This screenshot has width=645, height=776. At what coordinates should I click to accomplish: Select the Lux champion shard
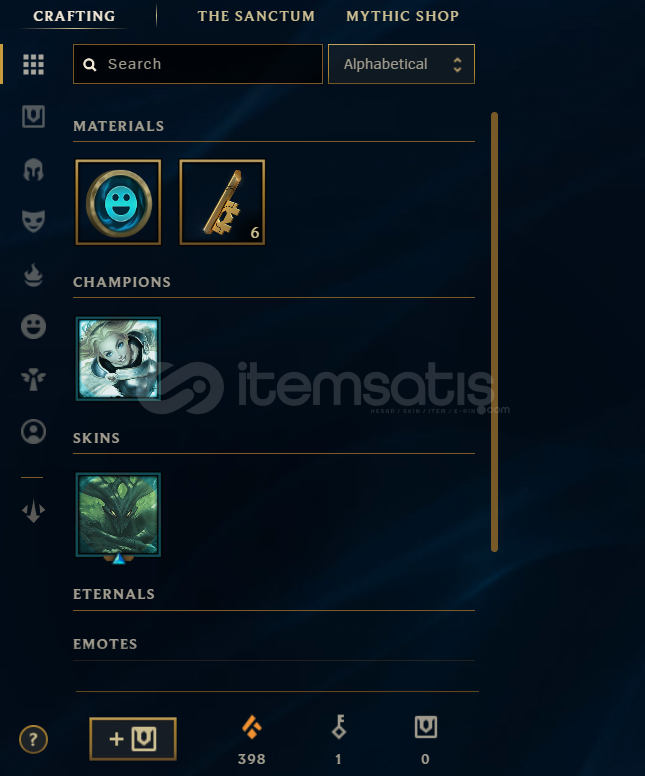point(118,358)
